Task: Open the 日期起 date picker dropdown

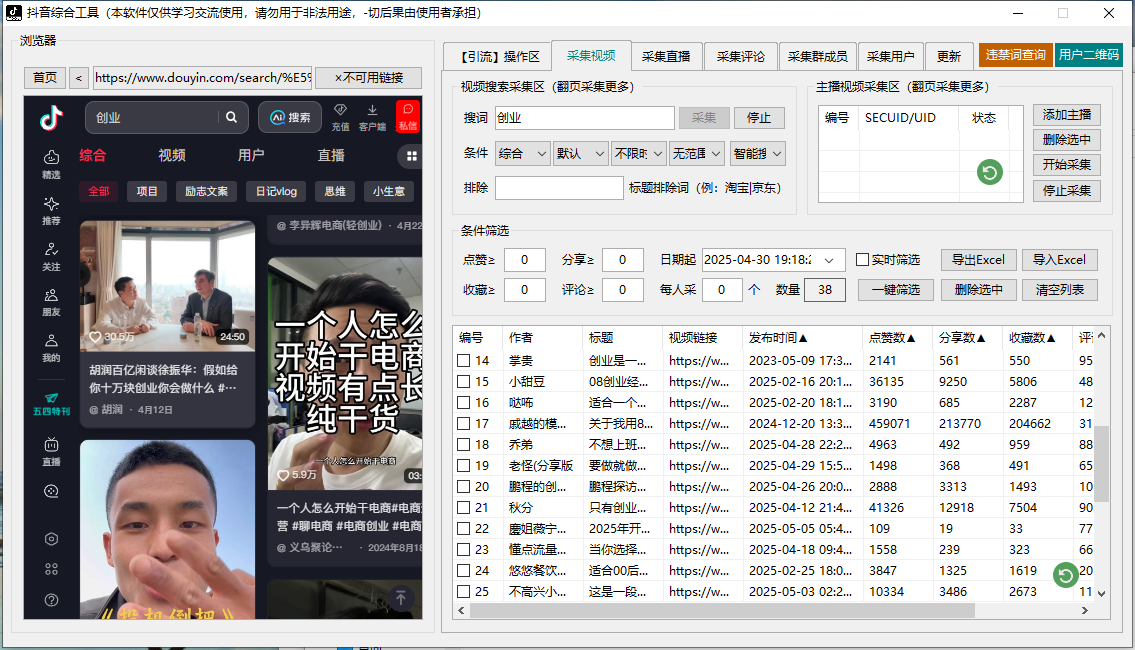Action: (x=829, y=260)
